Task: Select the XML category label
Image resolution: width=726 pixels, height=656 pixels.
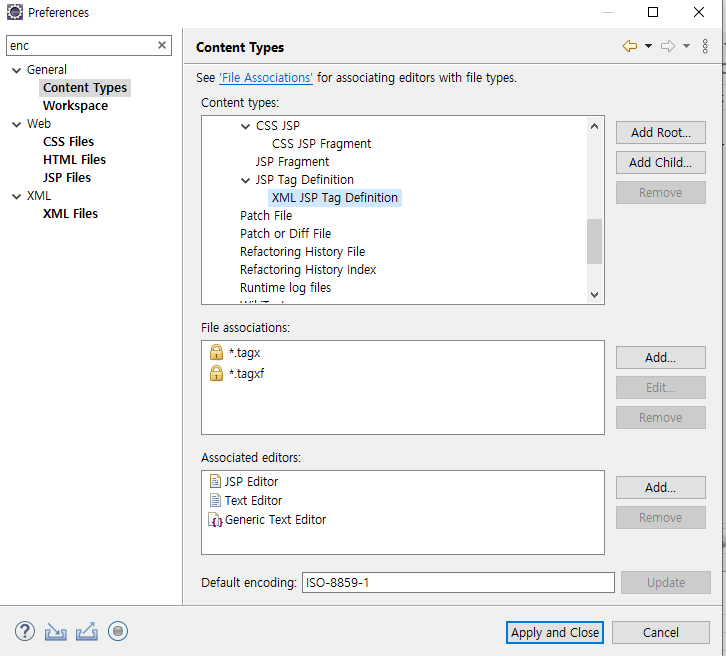Action: click(39, 196)
